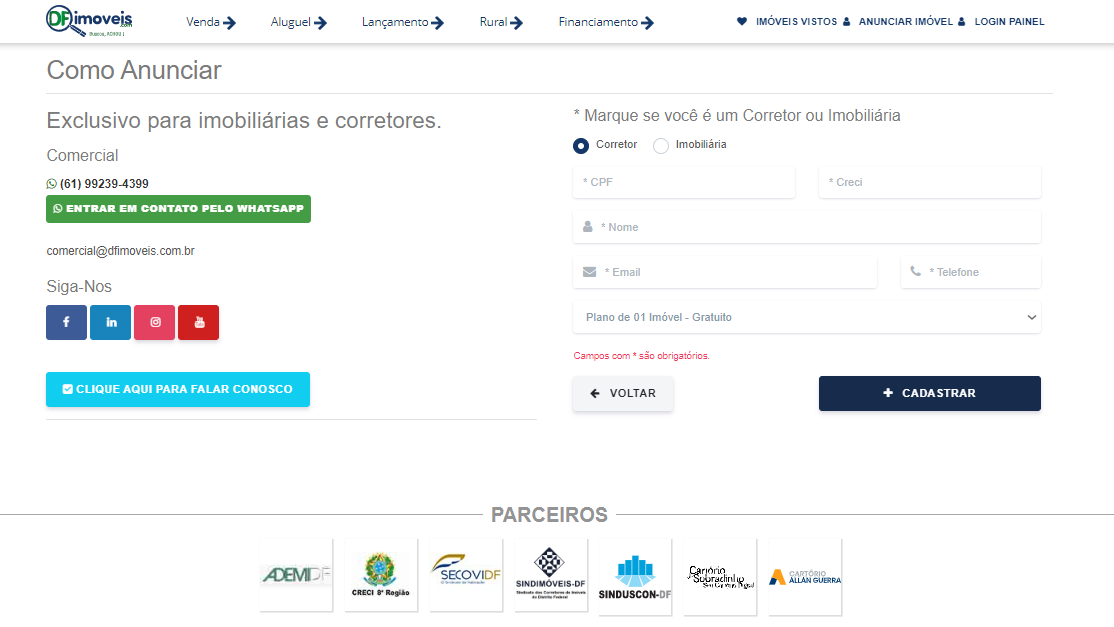Open the YouTube social icon
Image resolution: width=1114 pixels, height=627 pixels.
click(199, 322)
